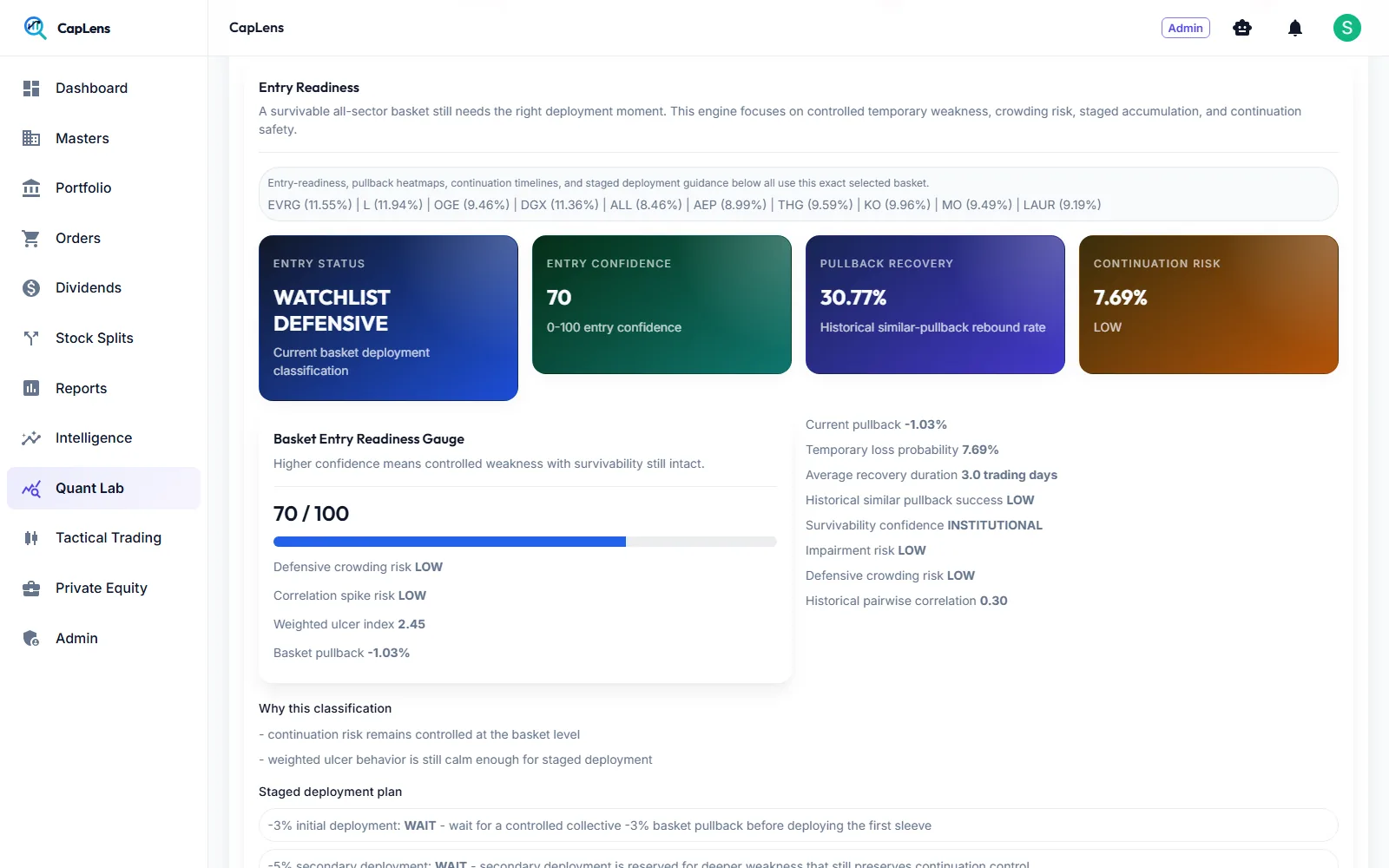
Task: Click the 'Why this classification' heading
Action: pyautogui.click(x=325, y=708)
